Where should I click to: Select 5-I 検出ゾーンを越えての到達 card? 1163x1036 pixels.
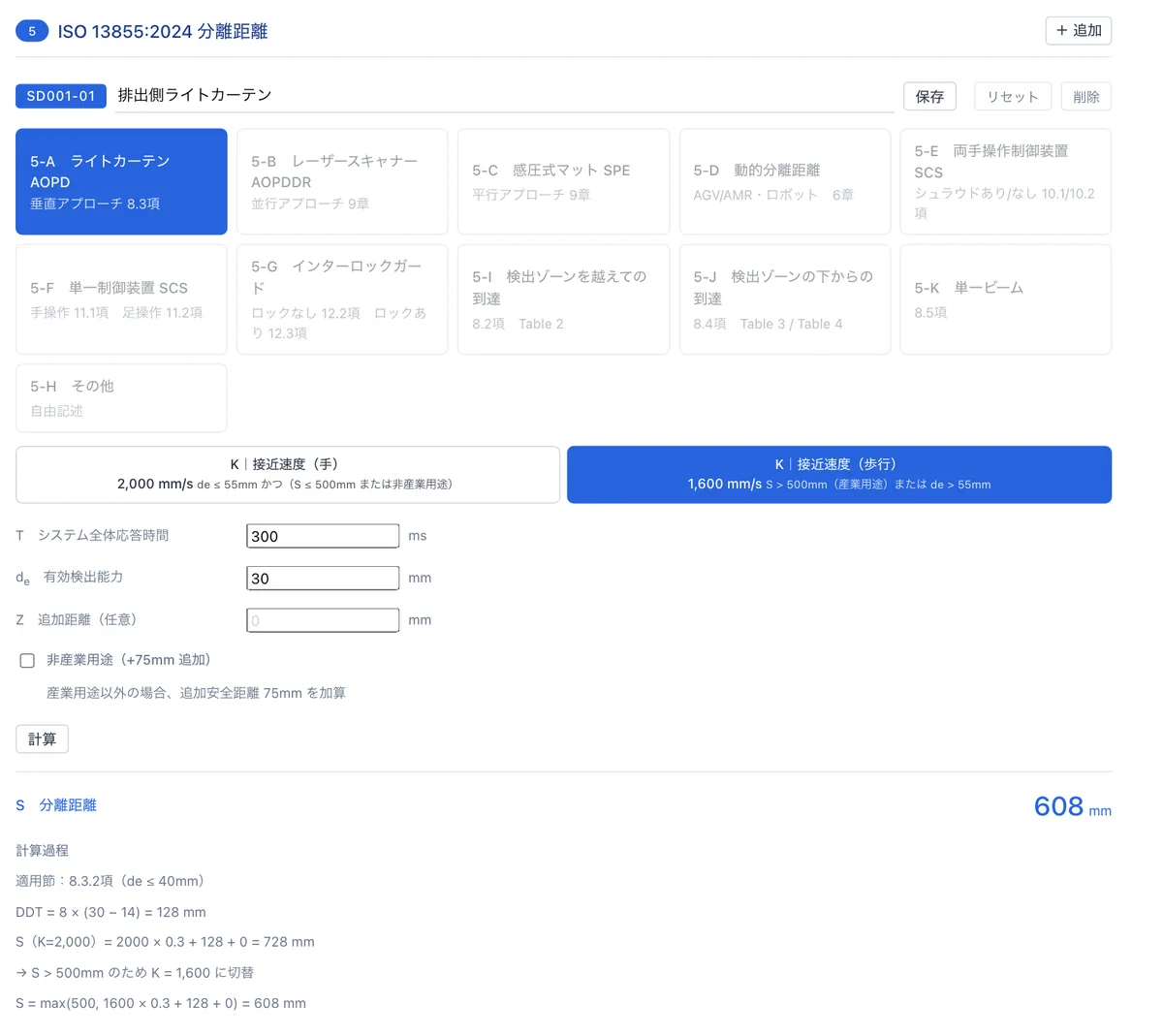point(563,299)
